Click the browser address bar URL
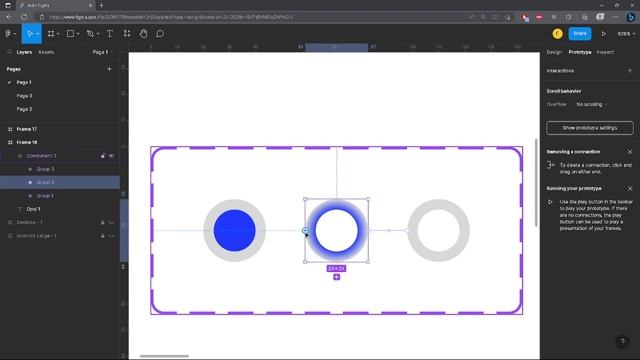Viewport: 640px width, 360px height. 171,17
